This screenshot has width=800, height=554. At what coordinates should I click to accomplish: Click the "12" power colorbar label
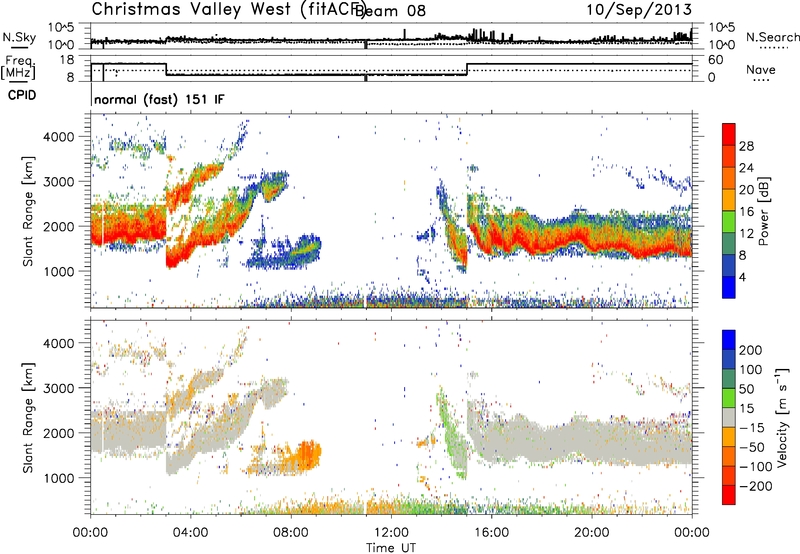tap(746, 234)
